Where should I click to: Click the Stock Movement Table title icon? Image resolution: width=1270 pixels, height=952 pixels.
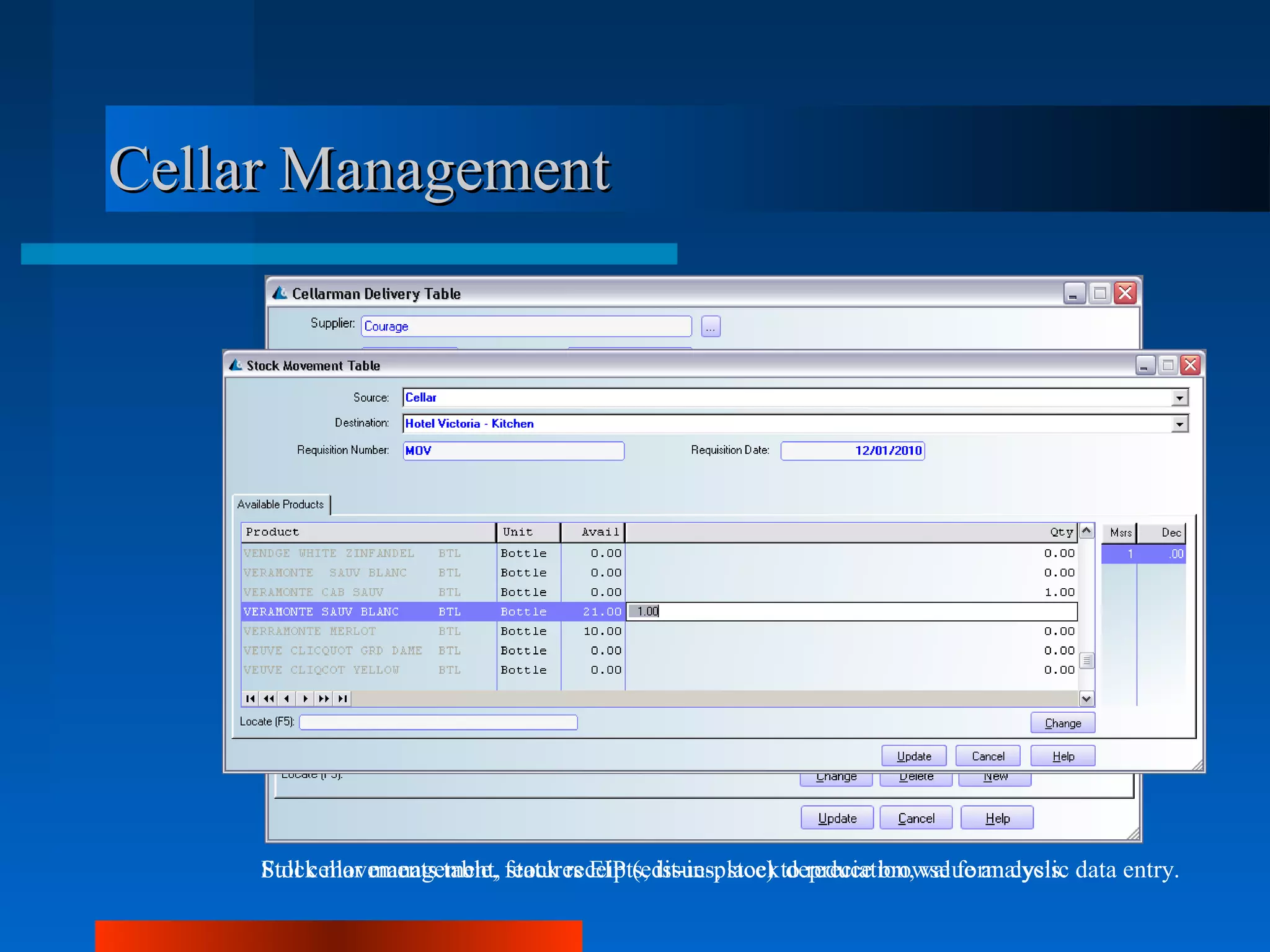[236, 365]
